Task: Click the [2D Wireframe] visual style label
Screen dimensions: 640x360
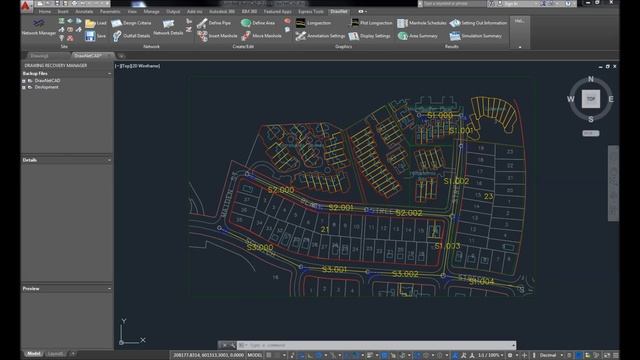Action: (x=144, y=66)
